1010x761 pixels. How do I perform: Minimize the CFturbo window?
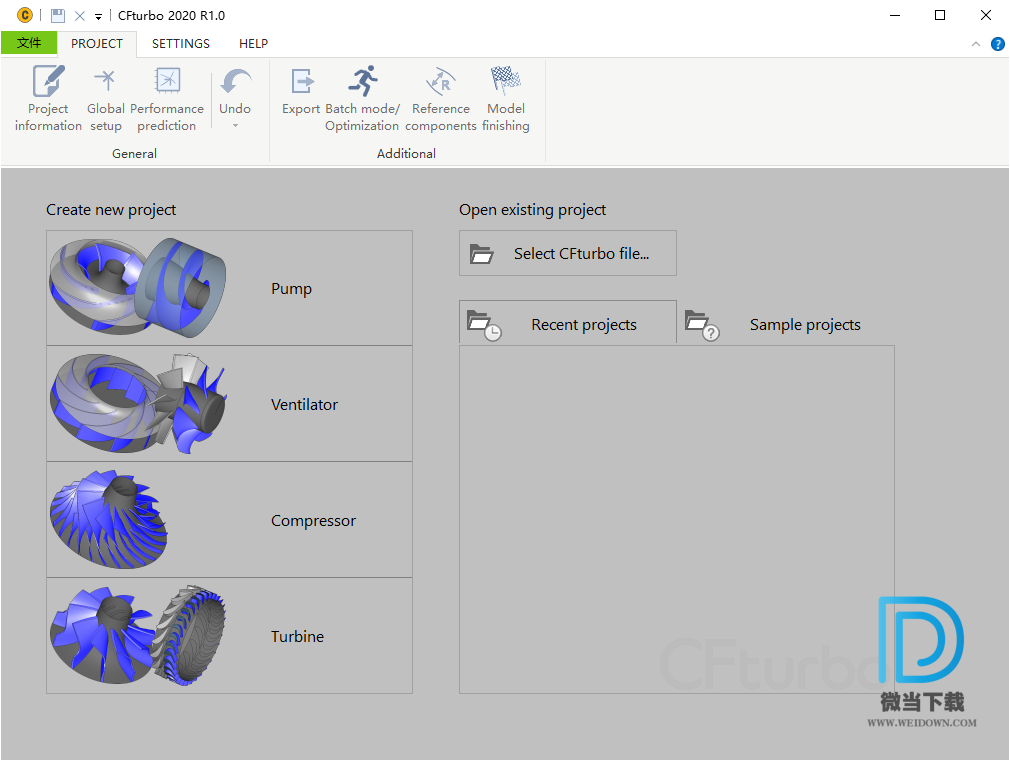pos(895,15)
